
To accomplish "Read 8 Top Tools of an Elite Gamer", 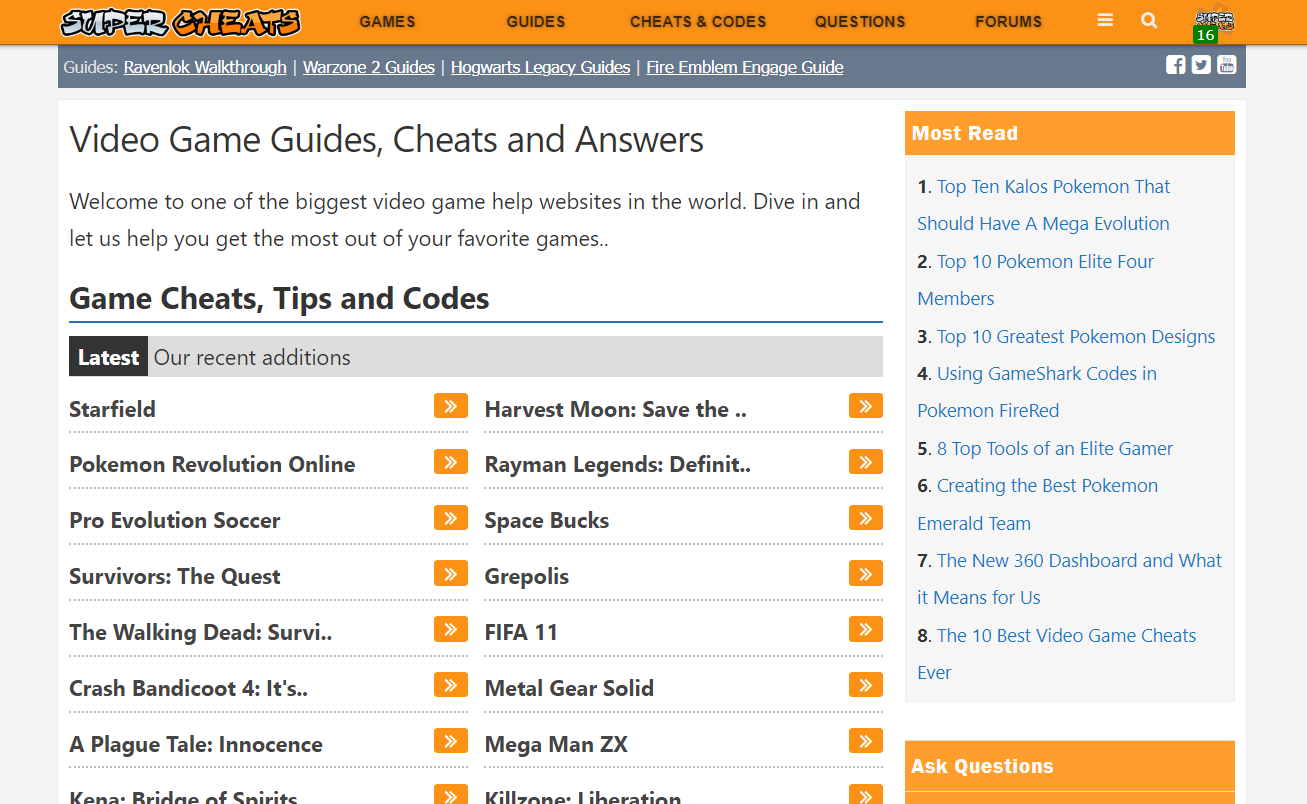I will [x=1055, y=449].
